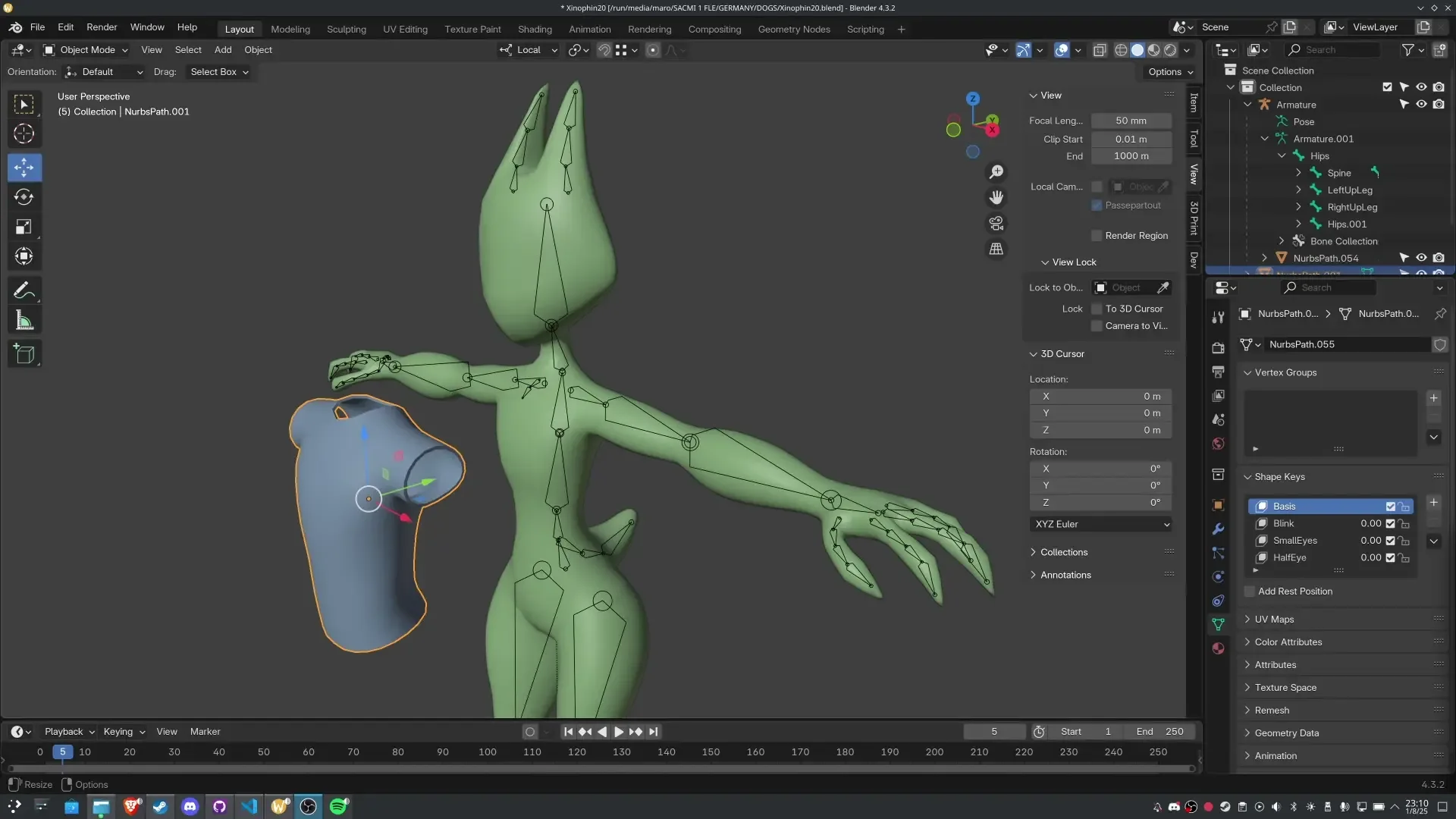Open the Physics Properties tab
1456x819 pixels.
pos(1218,576)
